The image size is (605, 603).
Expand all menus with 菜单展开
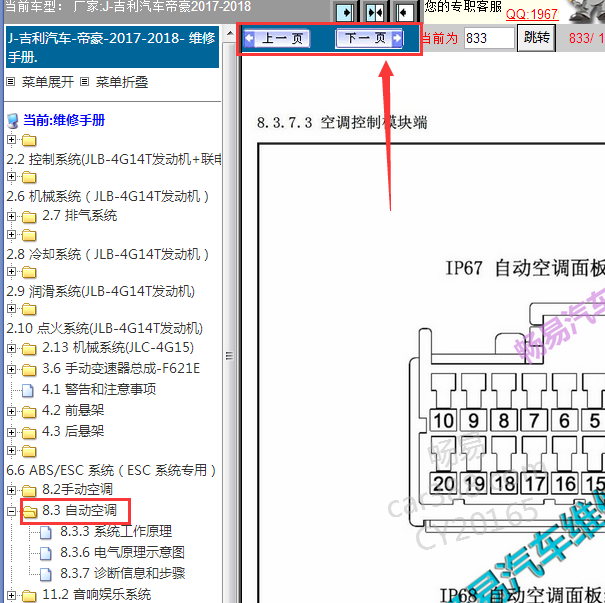(x=47, y=82)
